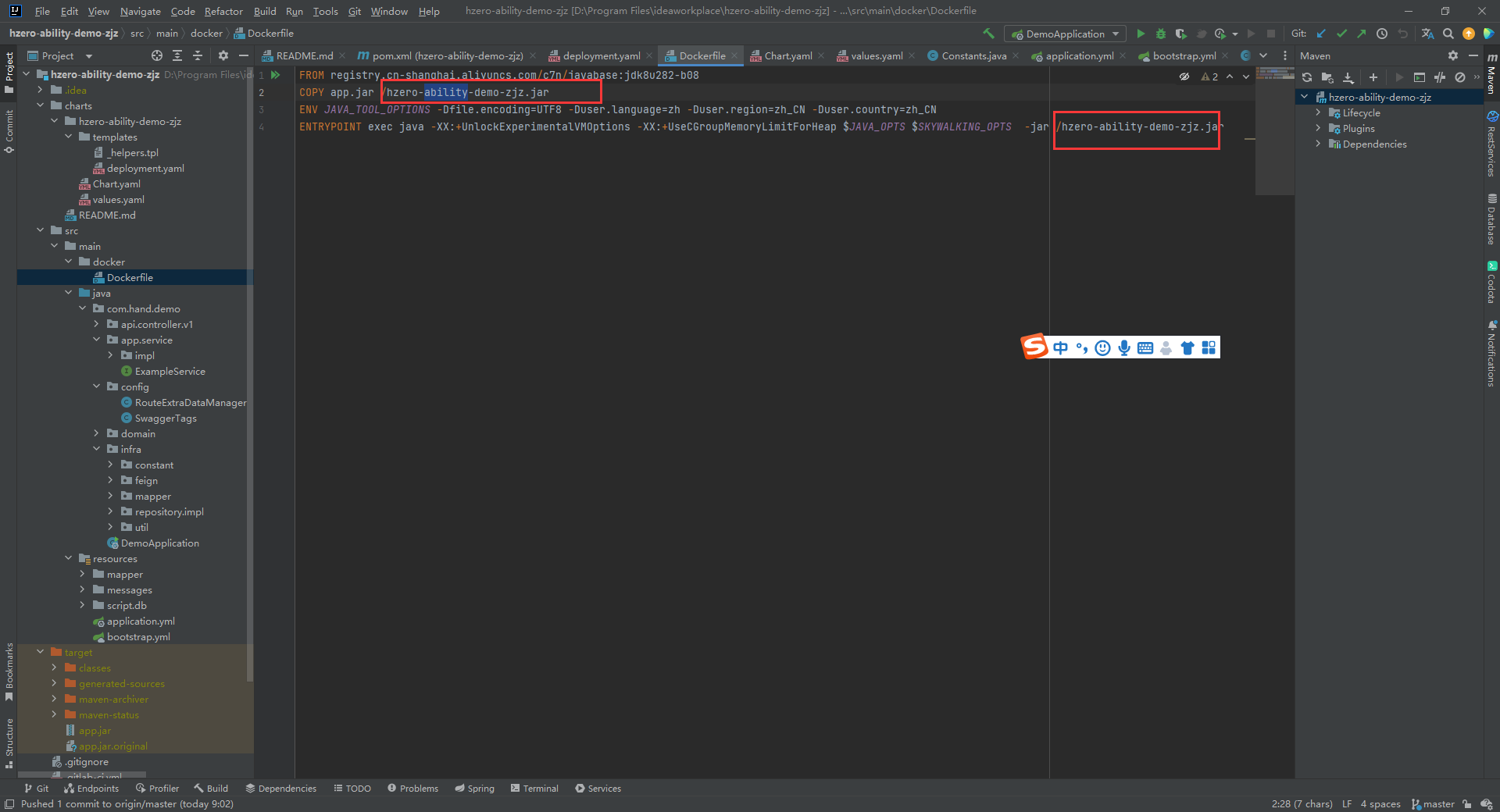
Task: Open the Problems tool window
Action: point(412,789)
